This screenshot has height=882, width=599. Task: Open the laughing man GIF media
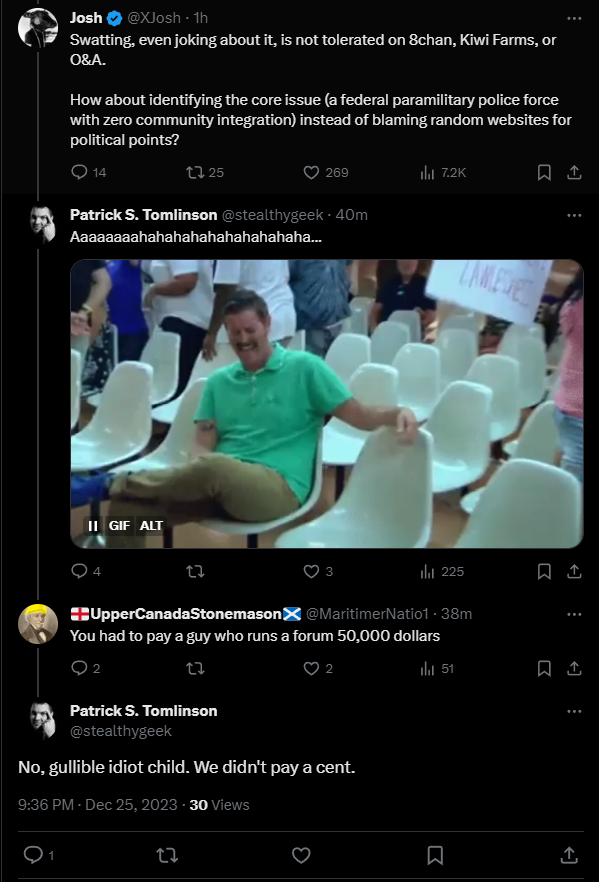coord(327,403)
